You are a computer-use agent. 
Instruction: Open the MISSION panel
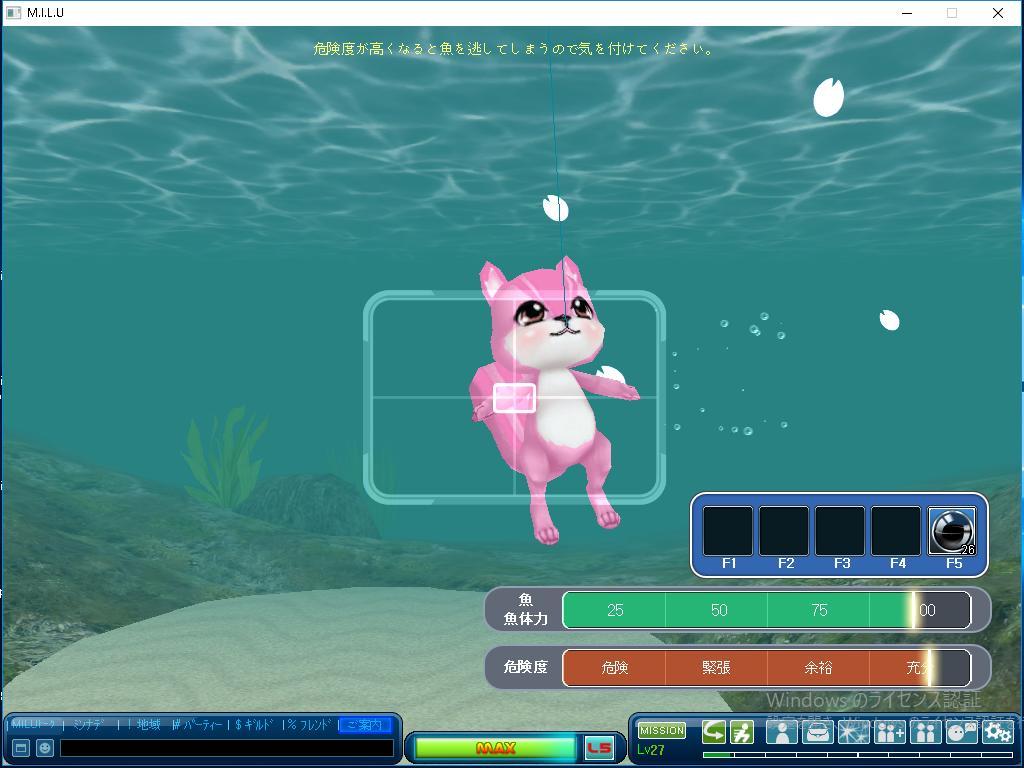[x=662, y=730]
